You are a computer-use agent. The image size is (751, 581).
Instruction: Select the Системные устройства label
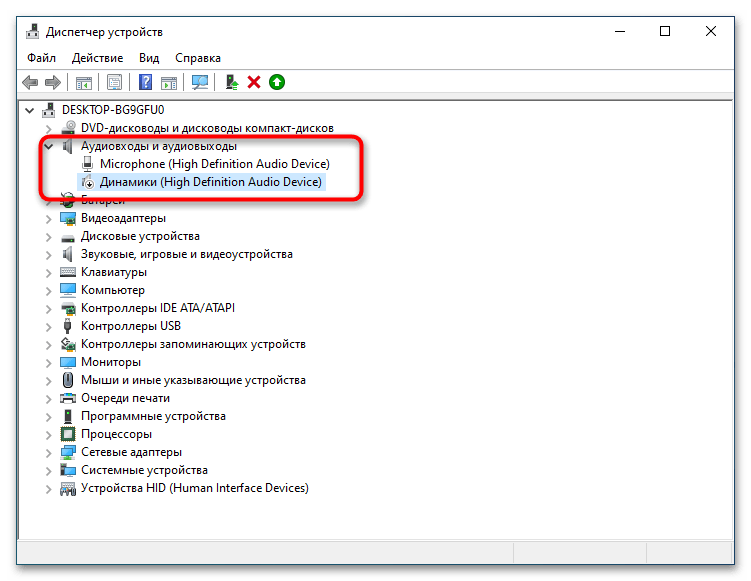click(x=144, y=470)
